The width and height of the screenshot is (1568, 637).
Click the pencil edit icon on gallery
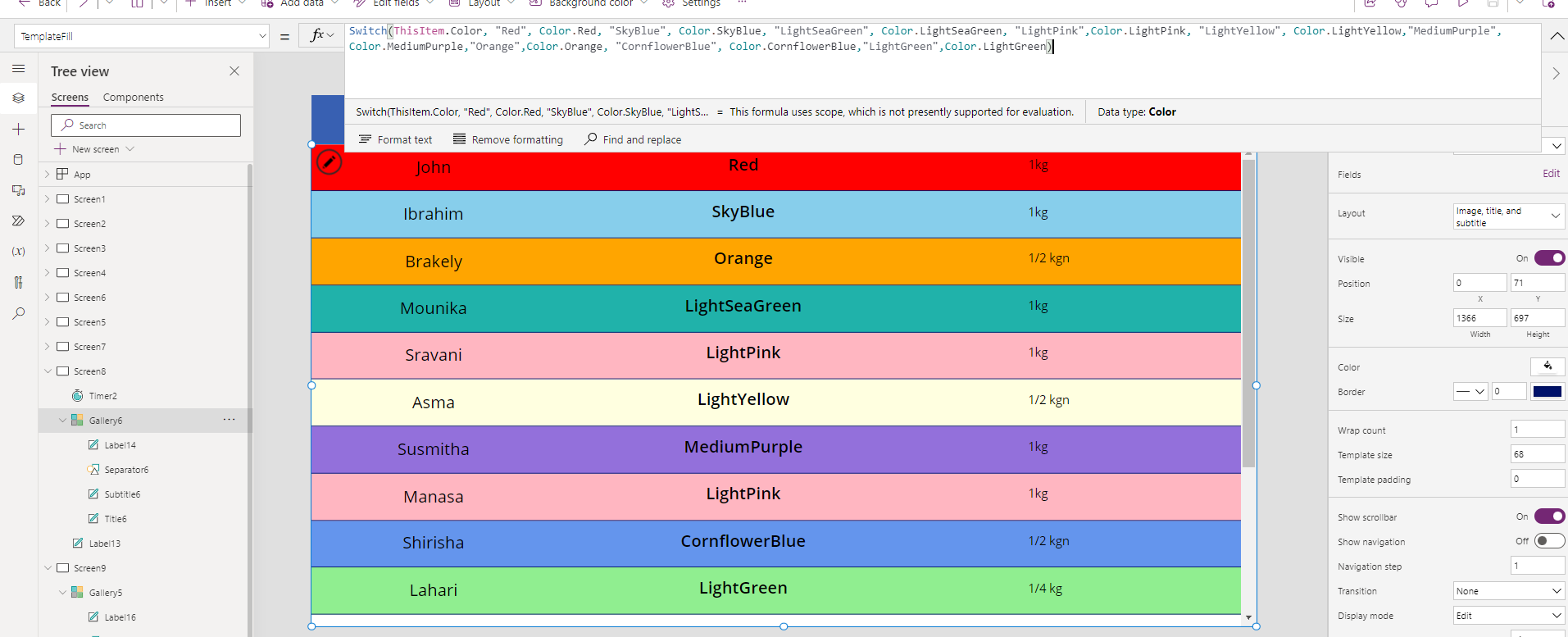329,162
